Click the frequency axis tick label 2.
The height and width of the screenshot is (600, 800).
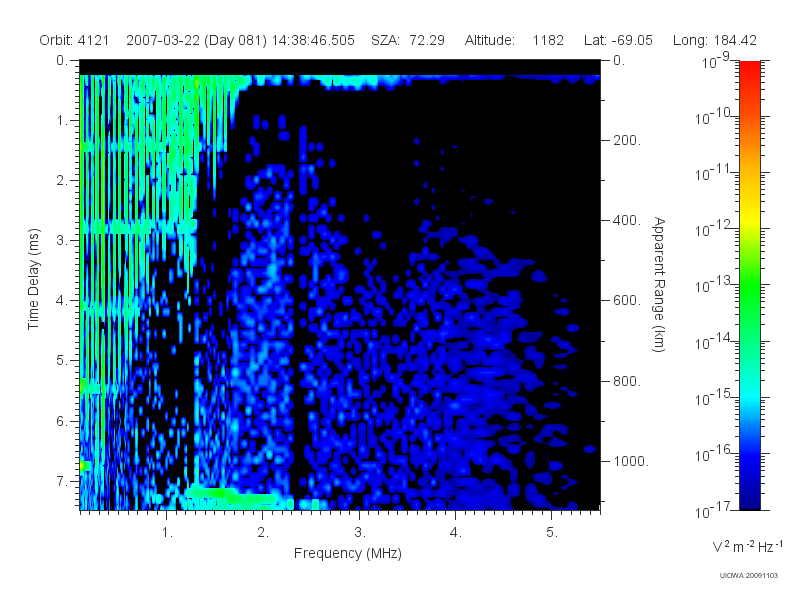tap(263, 533)
